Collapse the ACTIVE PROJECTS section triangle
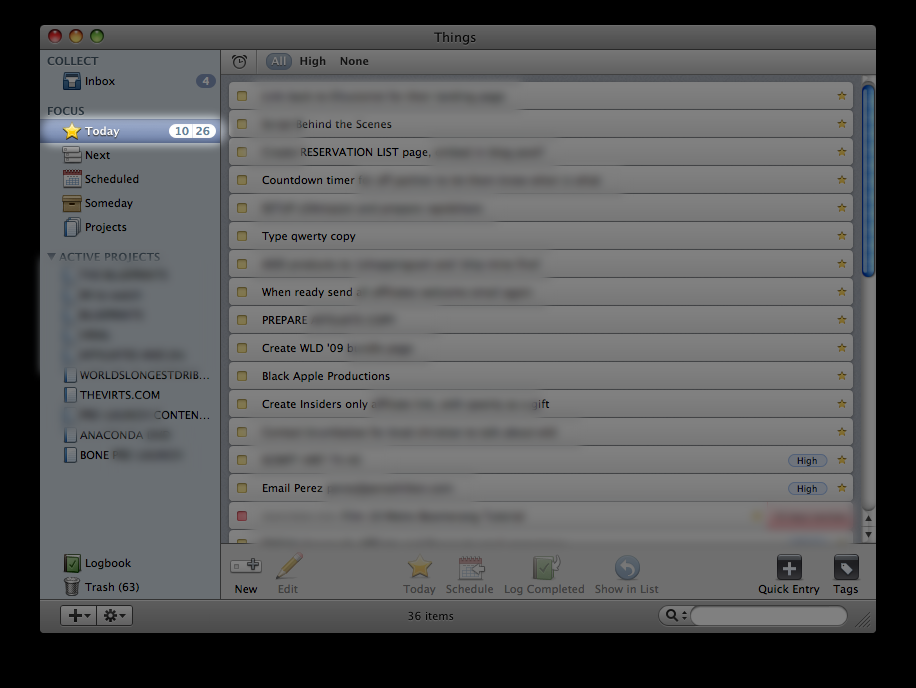 [x=51, y=256]
